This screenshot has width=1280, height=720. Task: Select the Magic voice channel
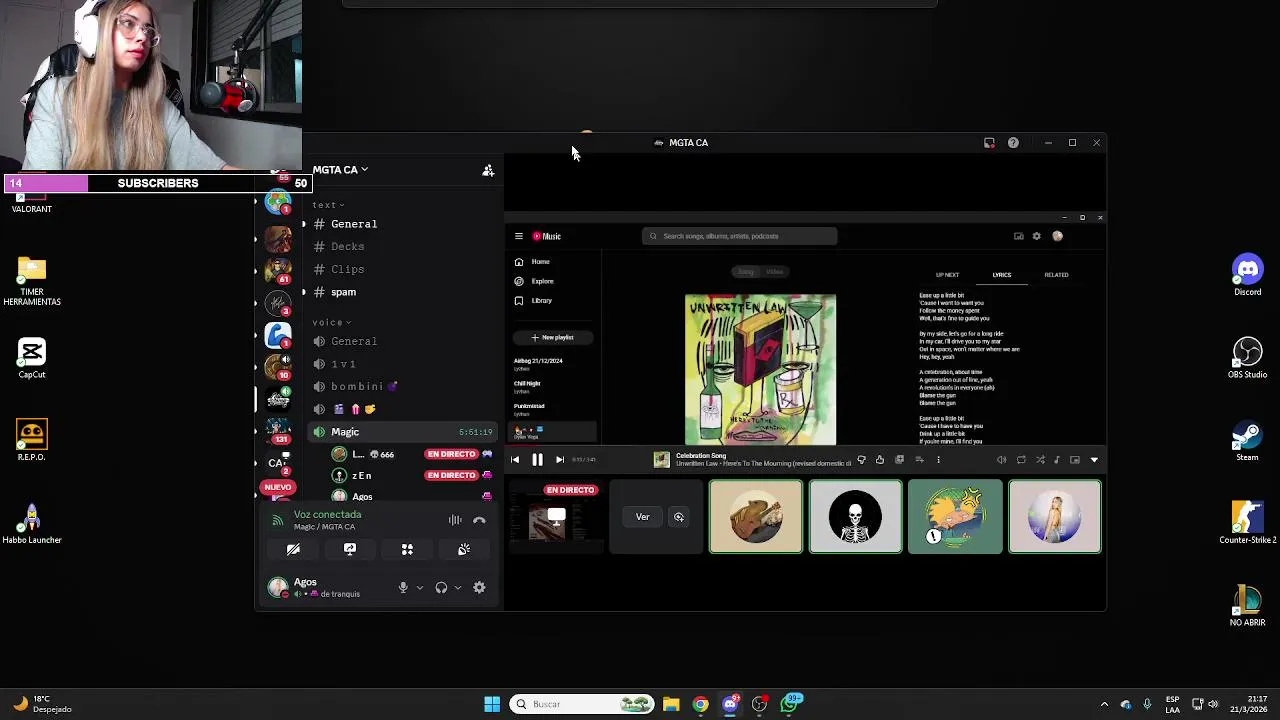[x=400, y=432]
